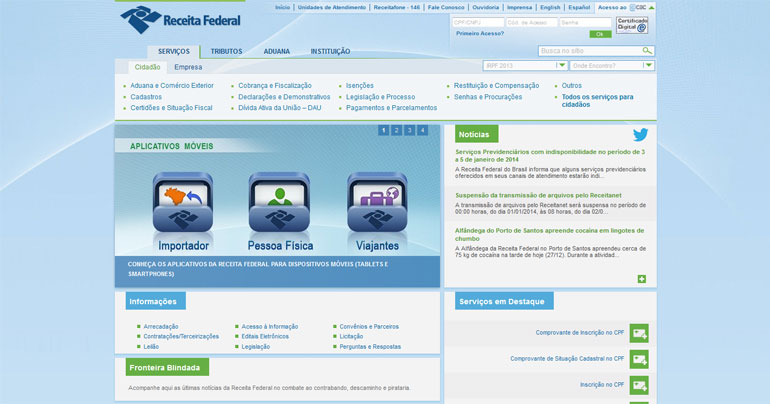Click the Primeiro Acesso? link

click(x=480, y=33)
